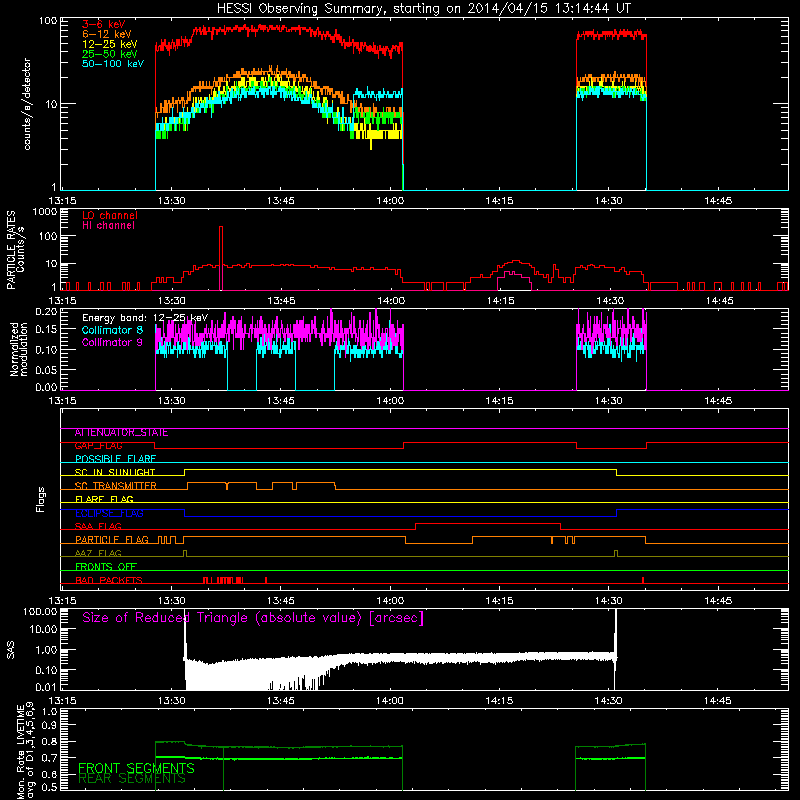The image size is (800, 800).
Task: Click the SAS axis label
Action: 10,651
